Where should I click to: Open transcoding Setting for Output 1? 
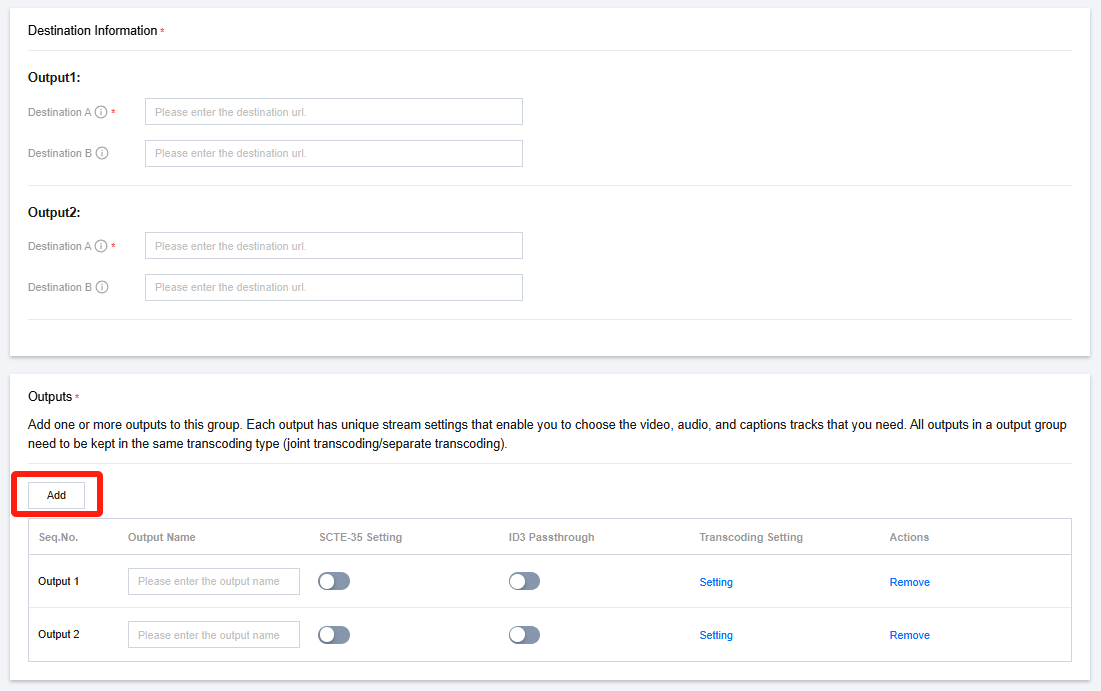coord(716,582)
